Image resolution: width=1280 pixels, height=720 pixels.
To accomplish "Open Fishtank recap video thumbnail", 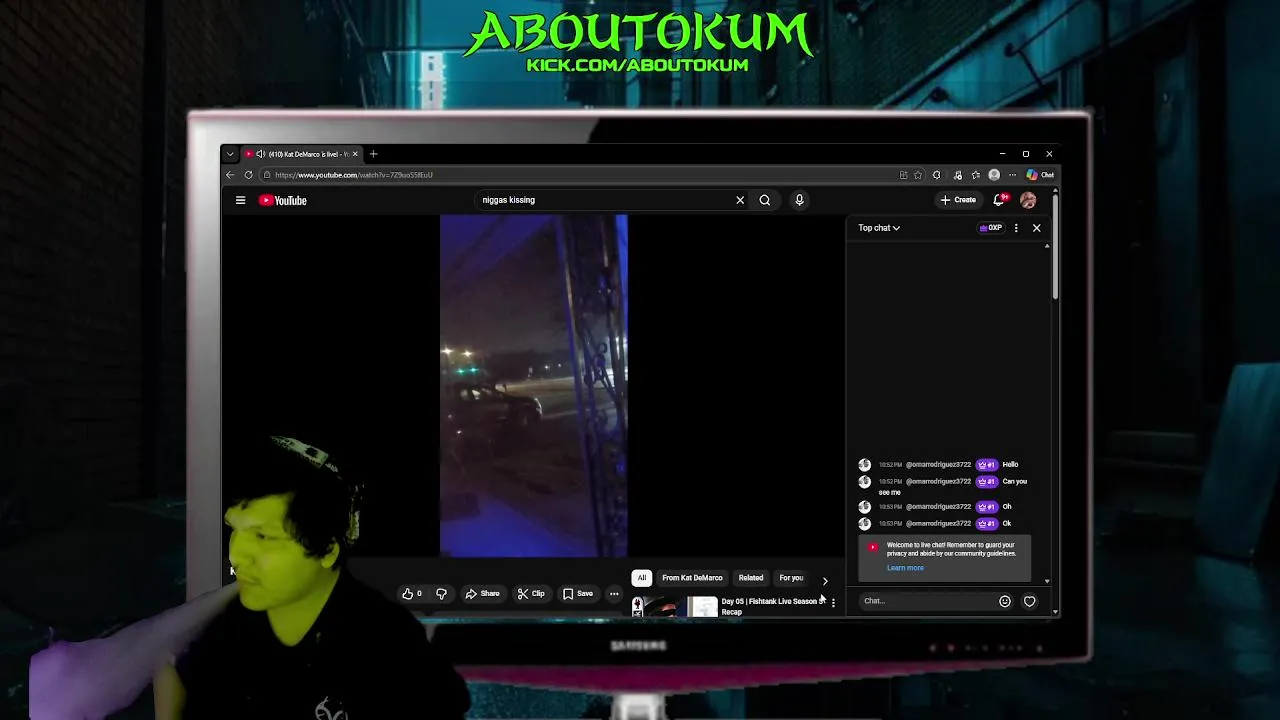I will 674,606.
